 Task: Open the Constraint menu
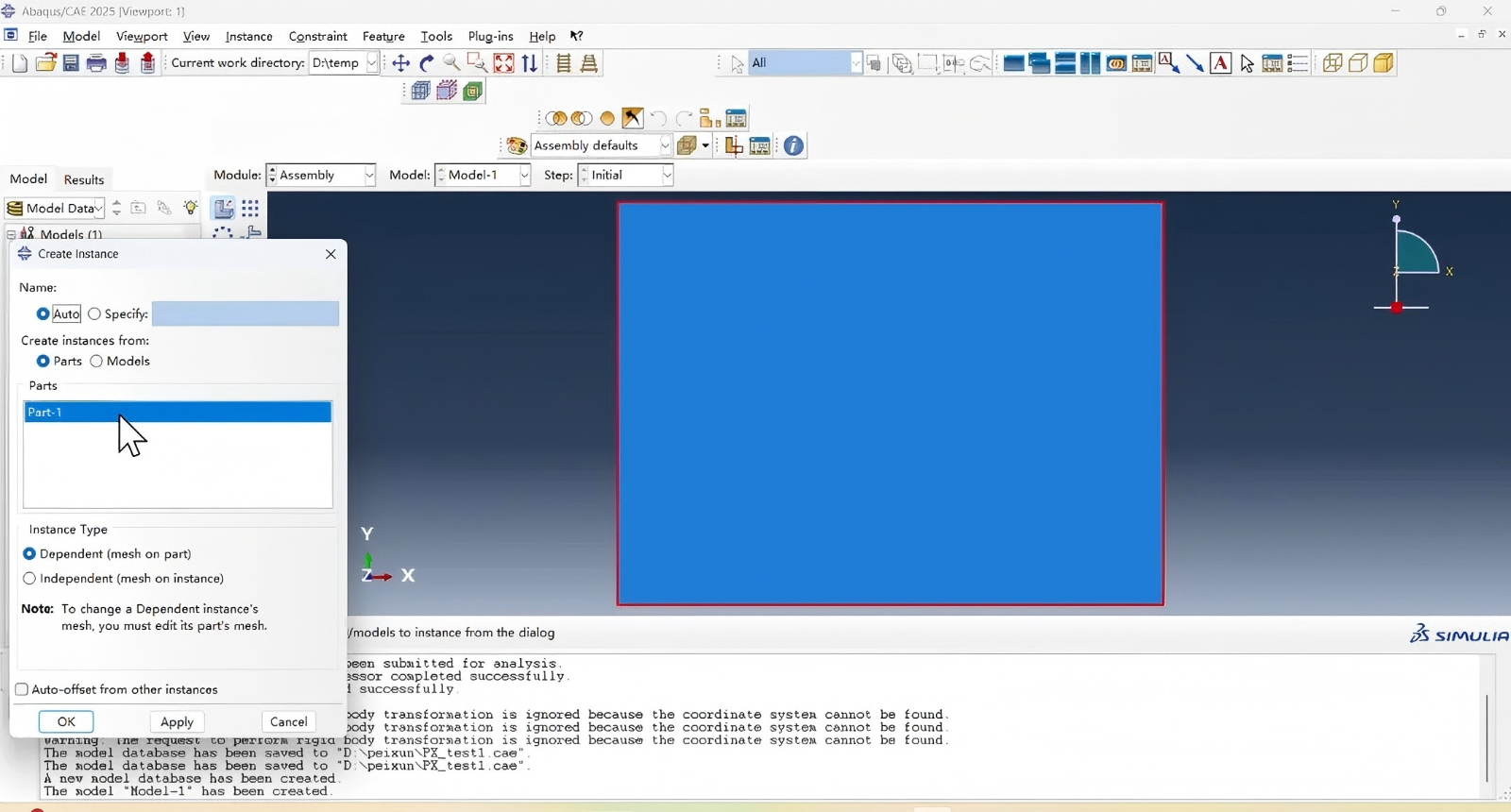[317, 36]
